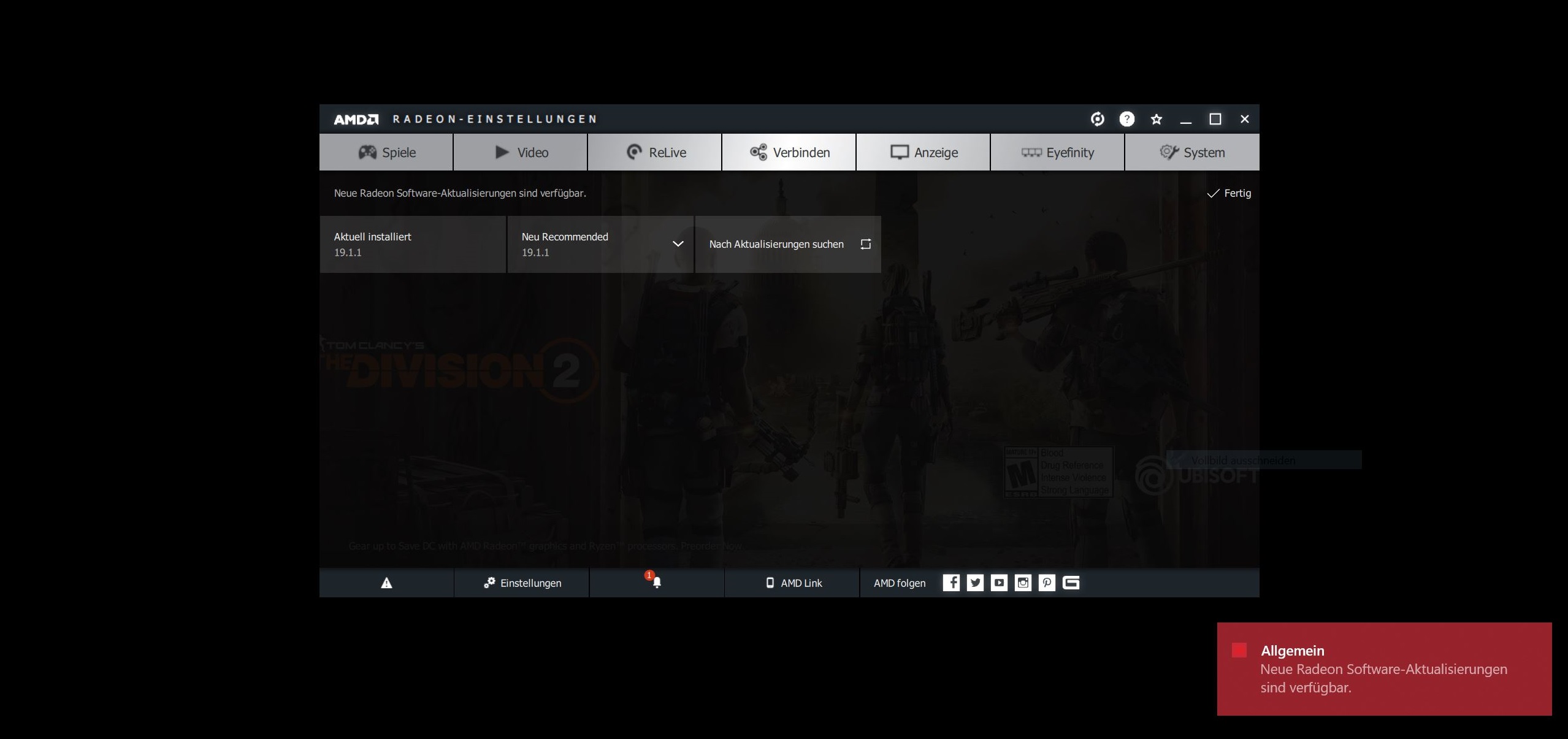Switch to the Spiele tab
The image size is (1568, 739).
pos(386,152)
